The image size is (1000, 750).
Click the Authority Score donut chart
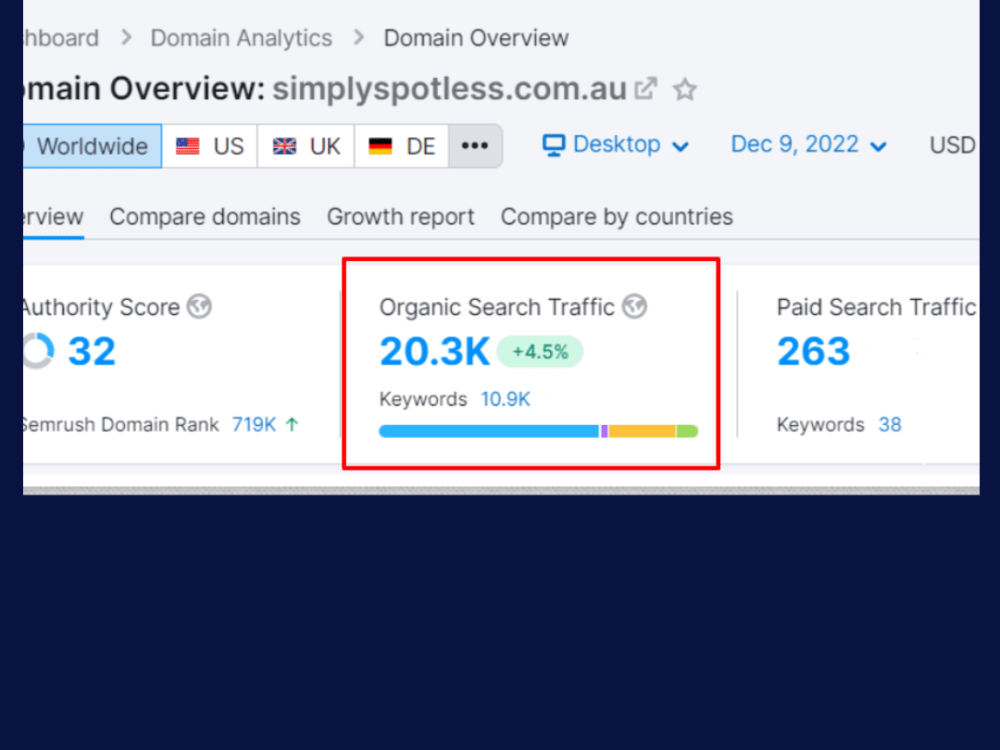pyautogui.click(x=38, y=351)
